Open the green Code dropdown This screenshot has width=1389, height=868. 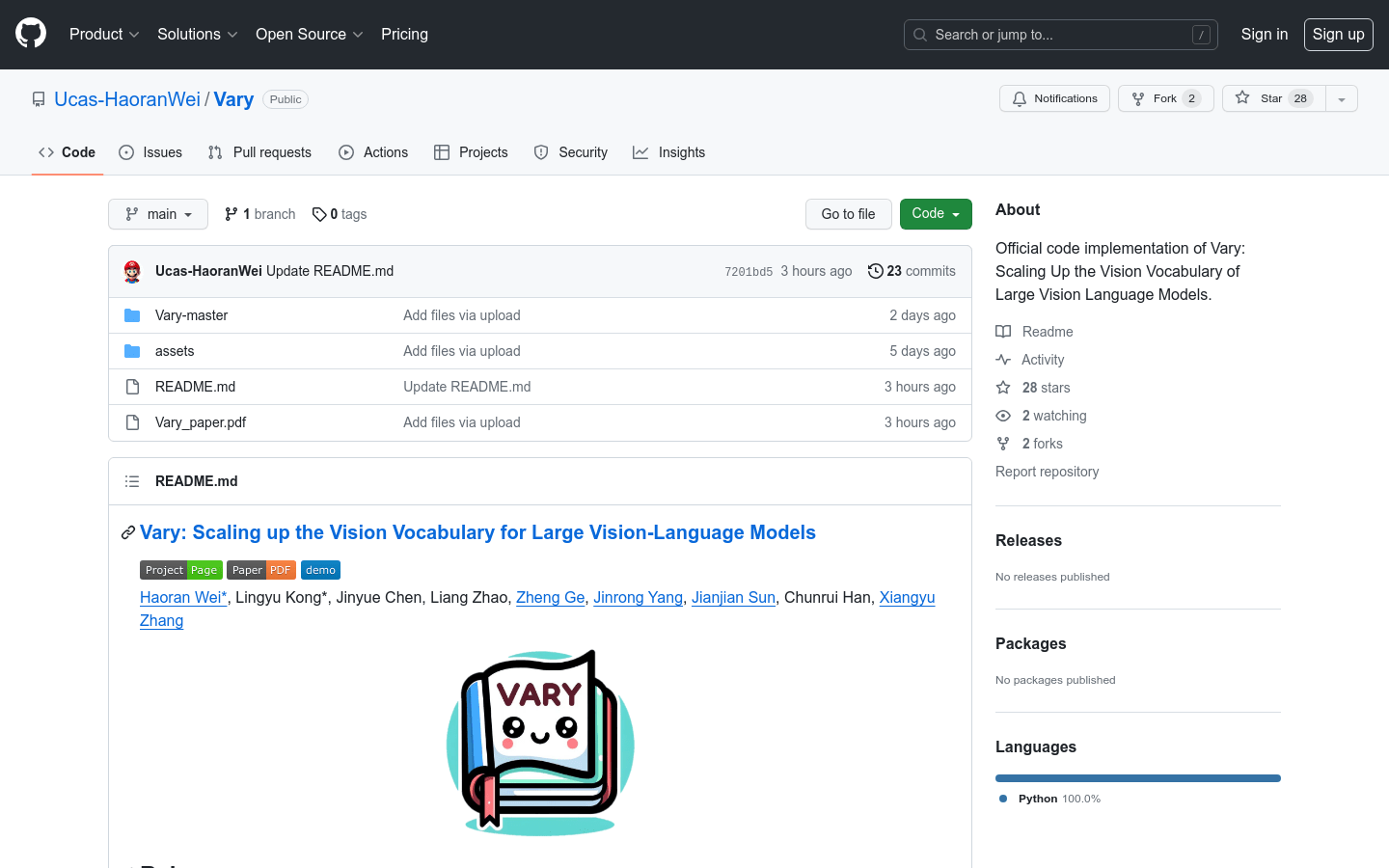coord(935,214)
